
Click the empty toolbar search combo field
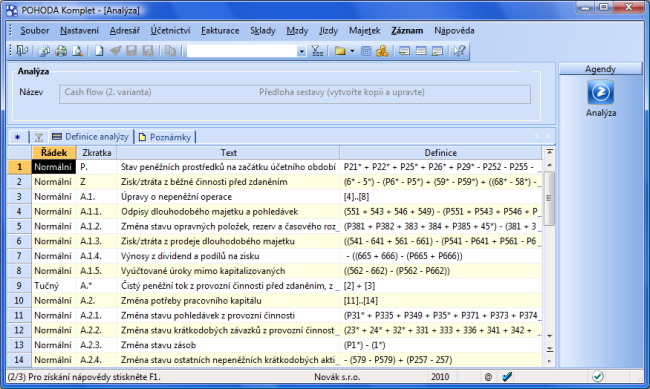click(242, 51)
